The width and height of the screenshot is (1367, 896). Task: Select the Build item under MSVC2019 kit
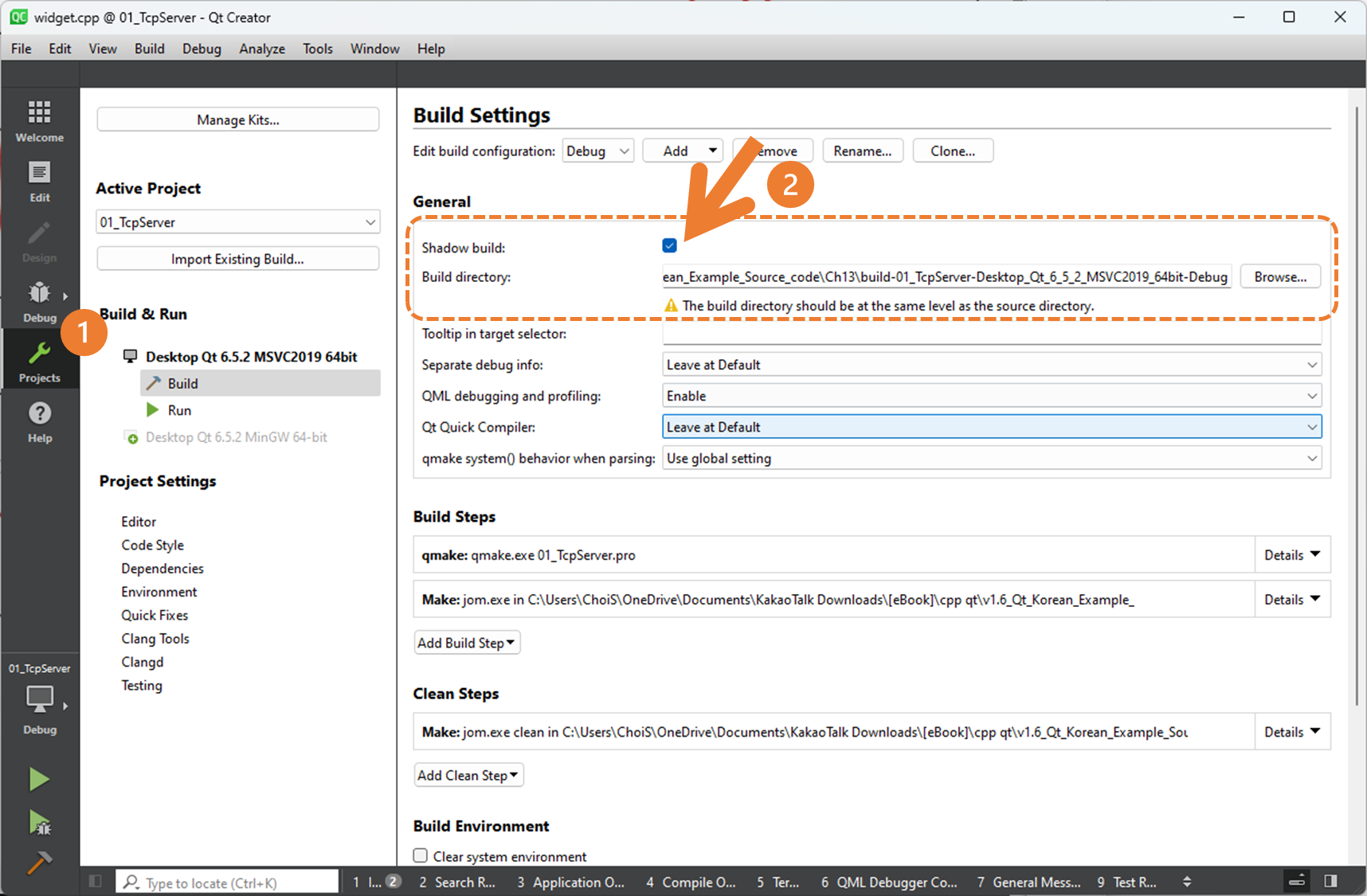tap(260, 383)
